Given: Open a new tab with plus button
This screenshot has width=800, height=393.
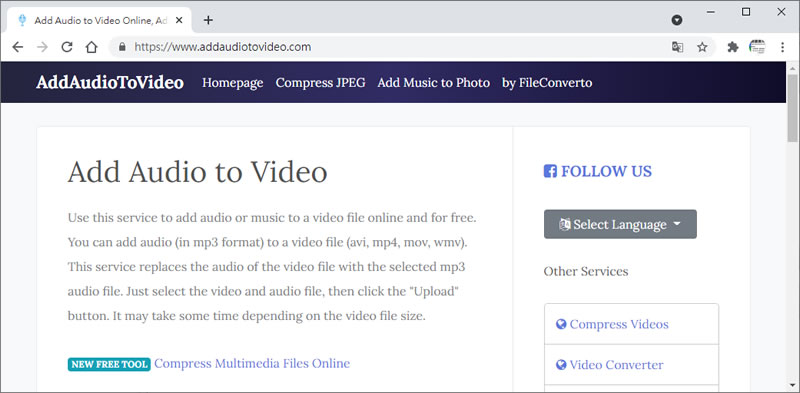Looking at the screenshot, I should pos(208,20).
